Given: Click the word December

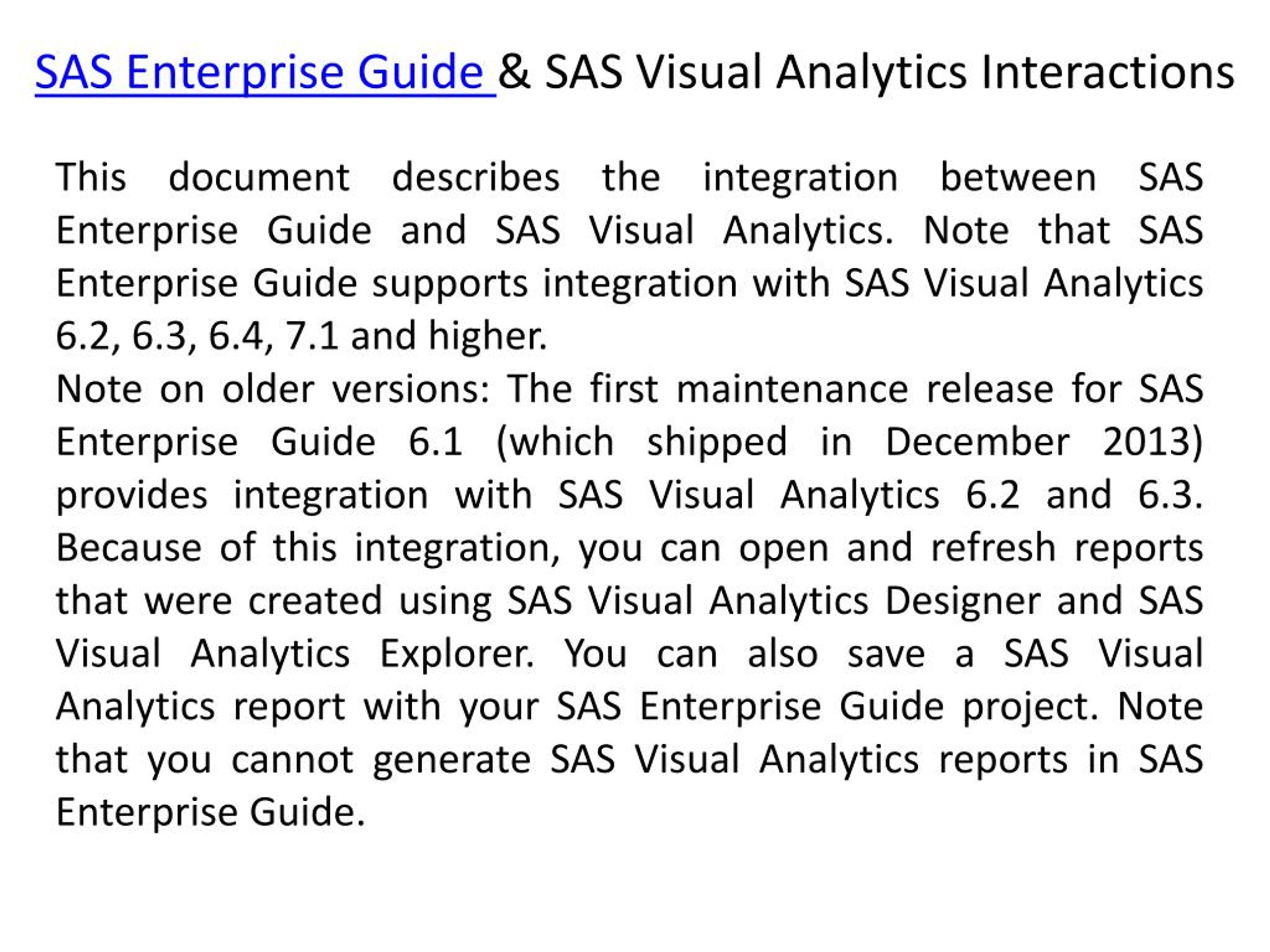Looking at the screenshot, I should (978, 442).
